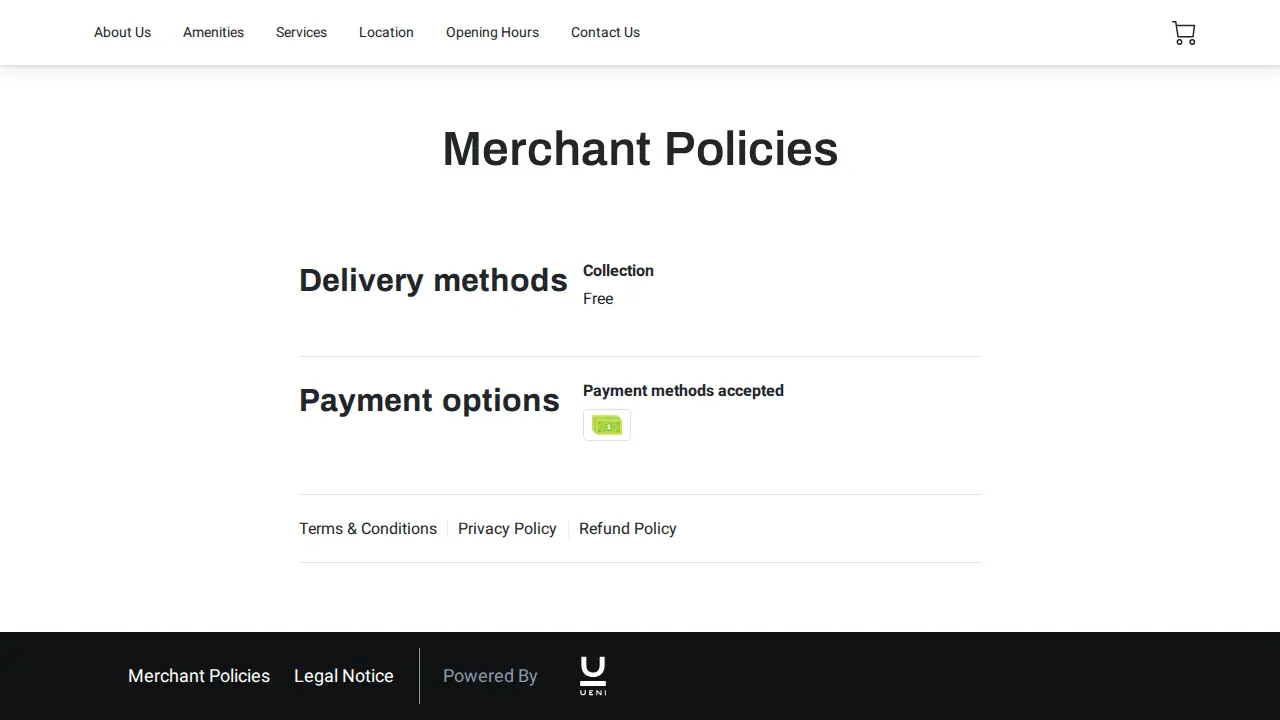This screenshot has width=1280, height=720.
Task: Jump to the Location section
Action: pos(386,32)
